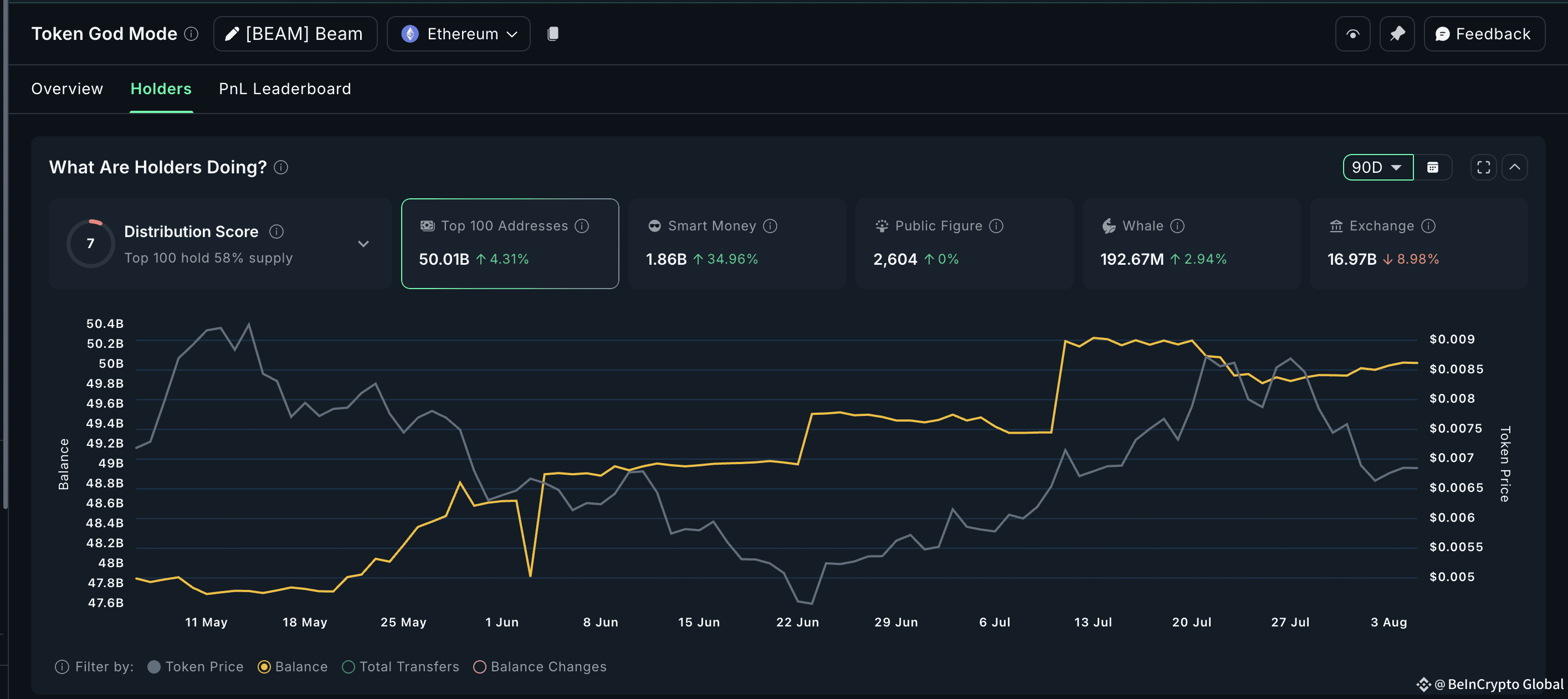Open the calendar date picker icon
The image size is (1568, 699).
[1433, 167]
